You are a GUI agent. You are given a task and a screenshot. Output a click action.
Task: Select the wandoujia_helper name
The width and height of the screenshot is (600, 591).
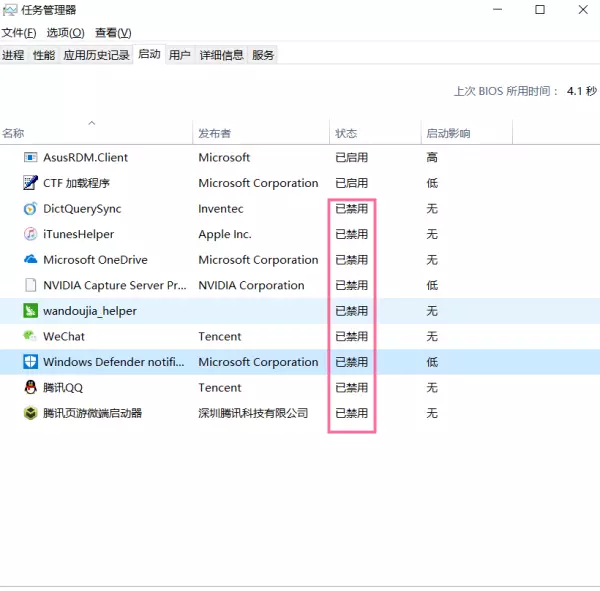(90, 311)
